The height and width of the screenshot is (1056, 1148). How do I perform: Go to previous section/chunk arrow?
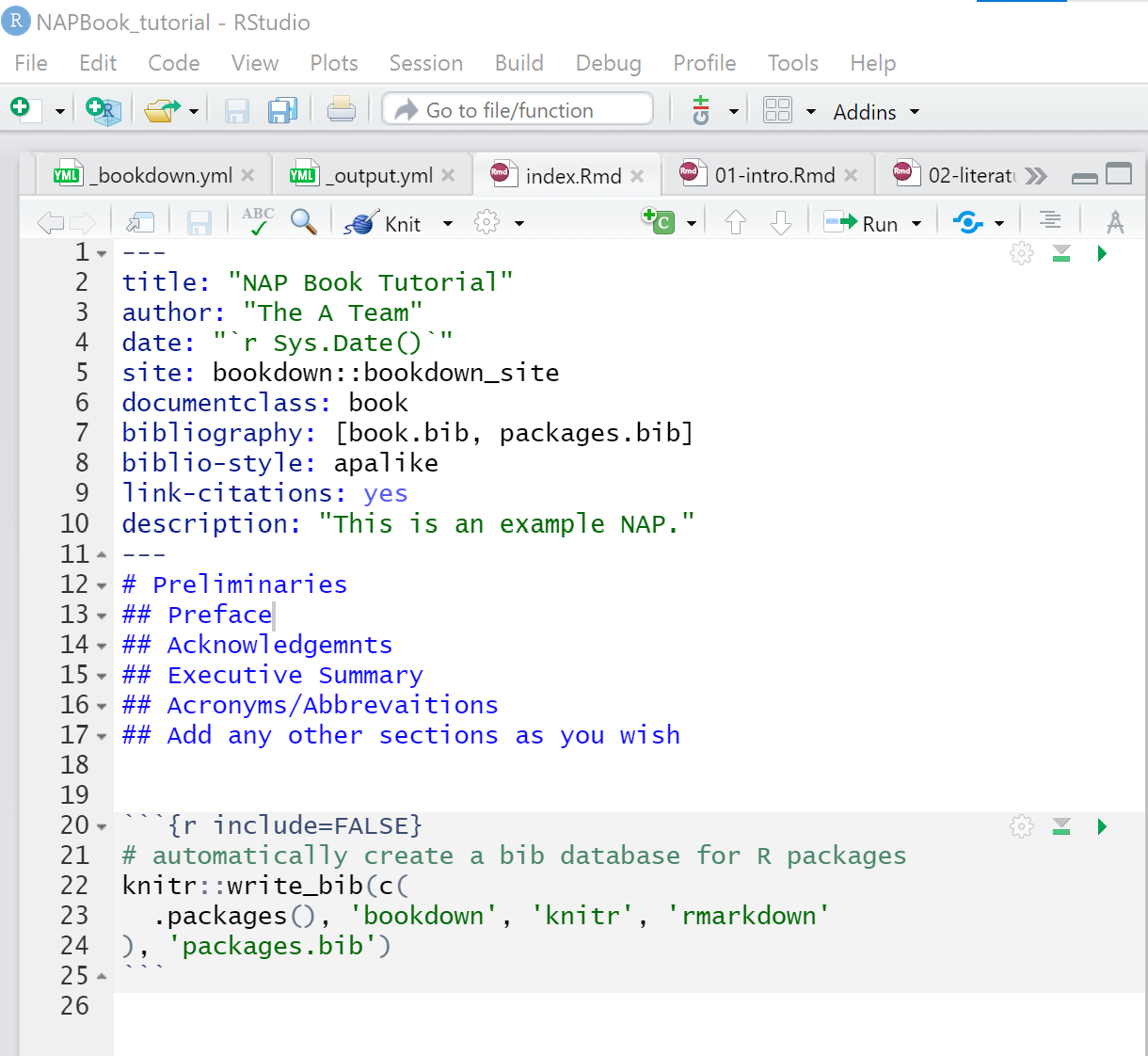[736, 223]
